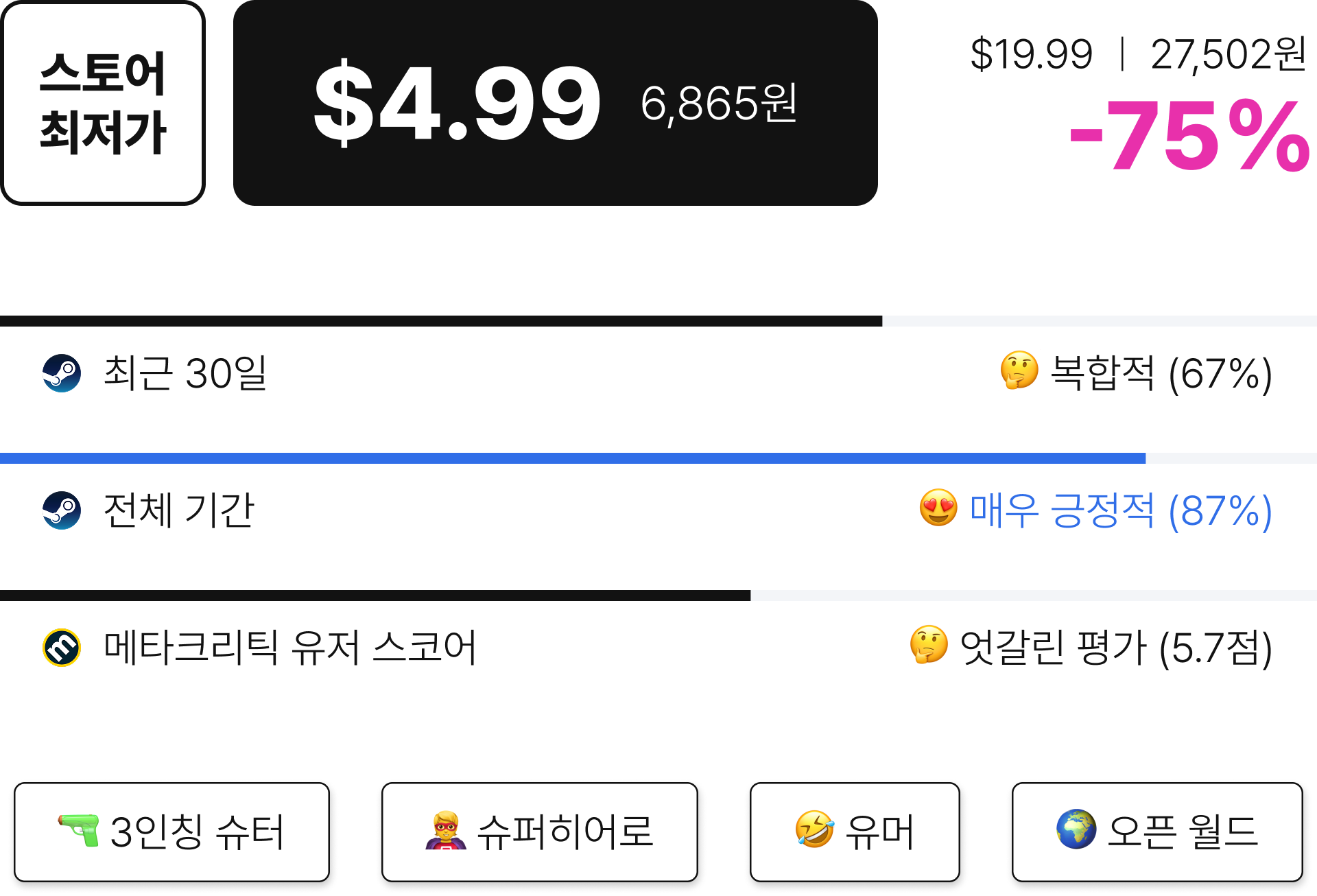
Task: Click the globe icon in 오픈 월드 tag
Action: pos(1076,829)
